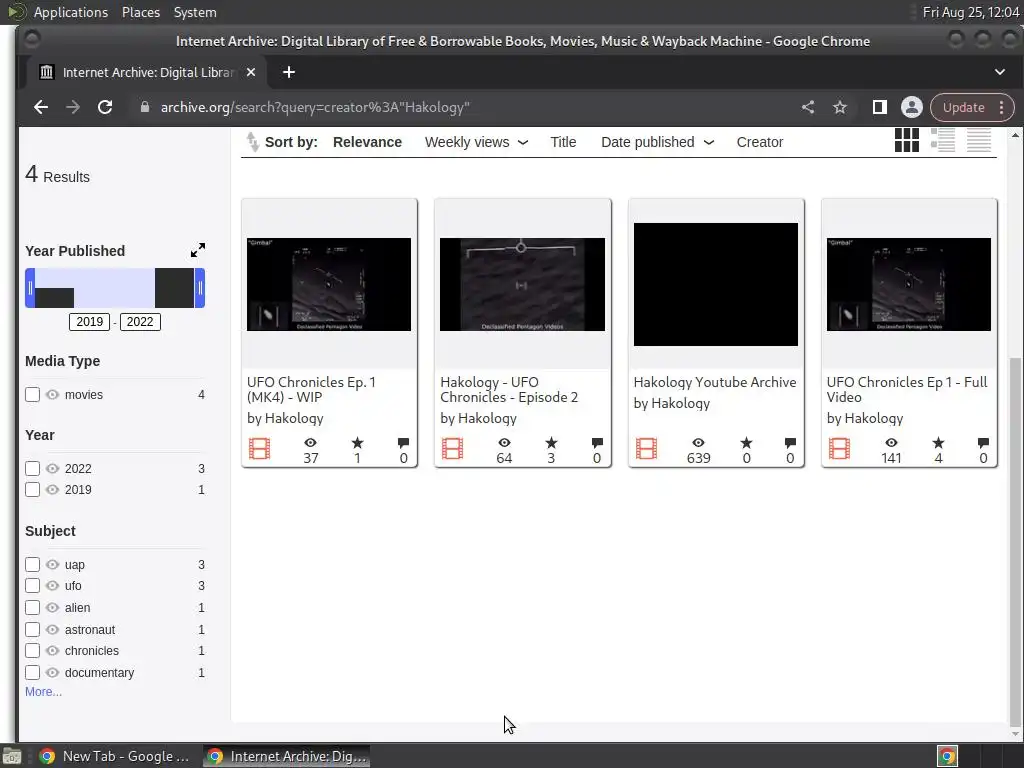Check the movies media type filter
The height and width of the screenshot is (768, 1024).
click(x=32, y=394)
